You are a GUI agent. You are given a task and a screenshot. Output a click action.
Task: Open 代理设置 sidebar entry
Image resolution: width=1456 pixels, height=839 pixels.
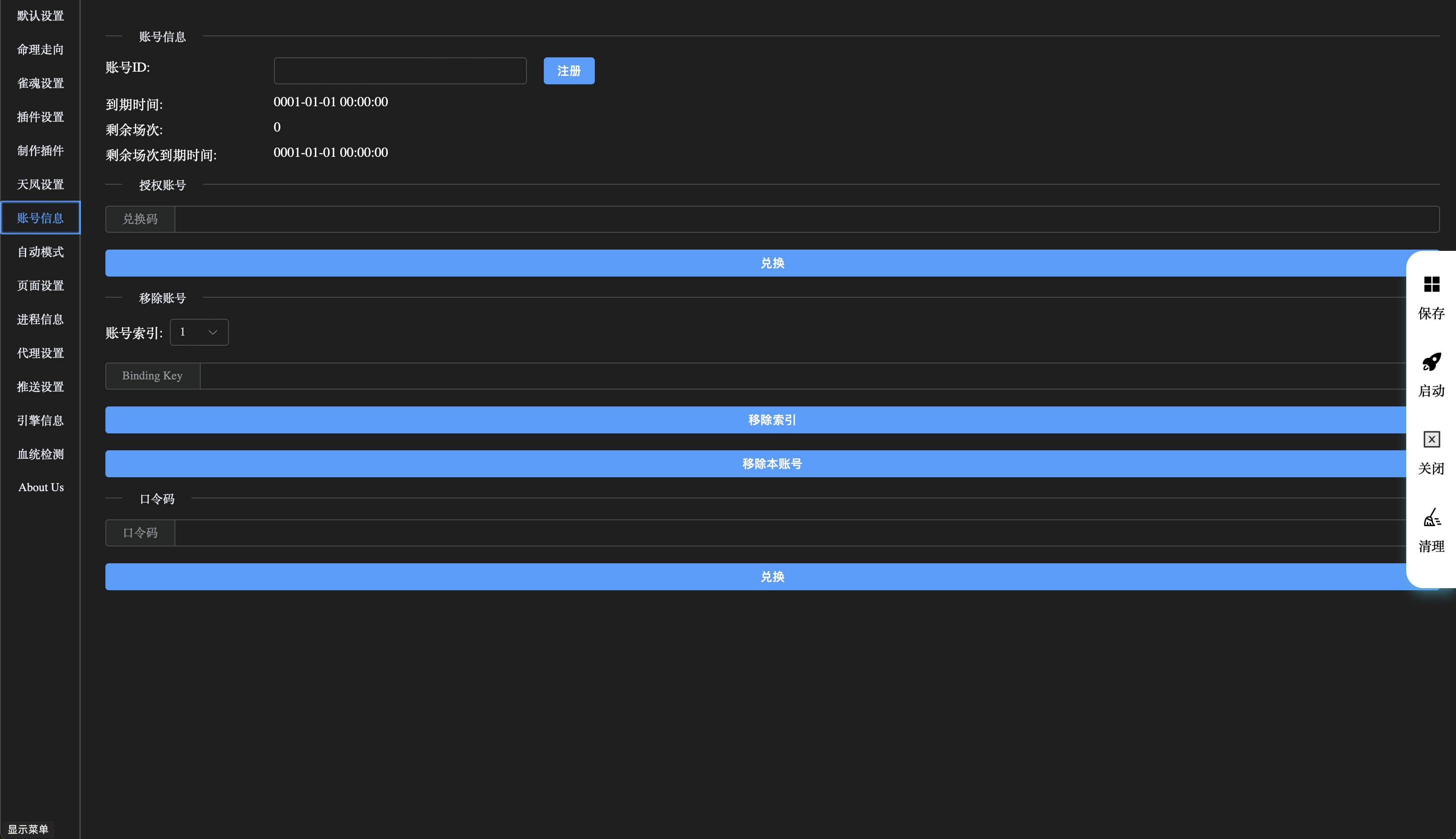tap(40, 352)
